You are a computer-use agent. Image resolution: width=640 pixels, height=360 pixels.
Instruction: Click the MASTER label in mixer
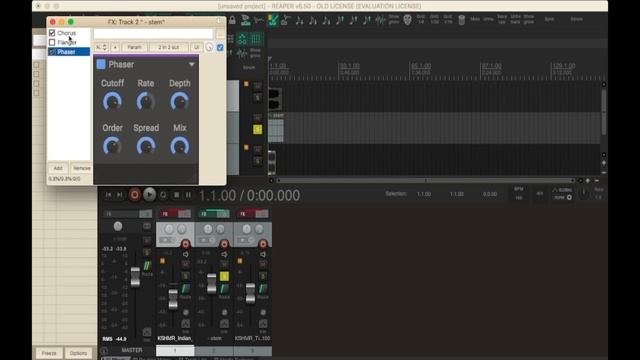(x=132, y=350)
